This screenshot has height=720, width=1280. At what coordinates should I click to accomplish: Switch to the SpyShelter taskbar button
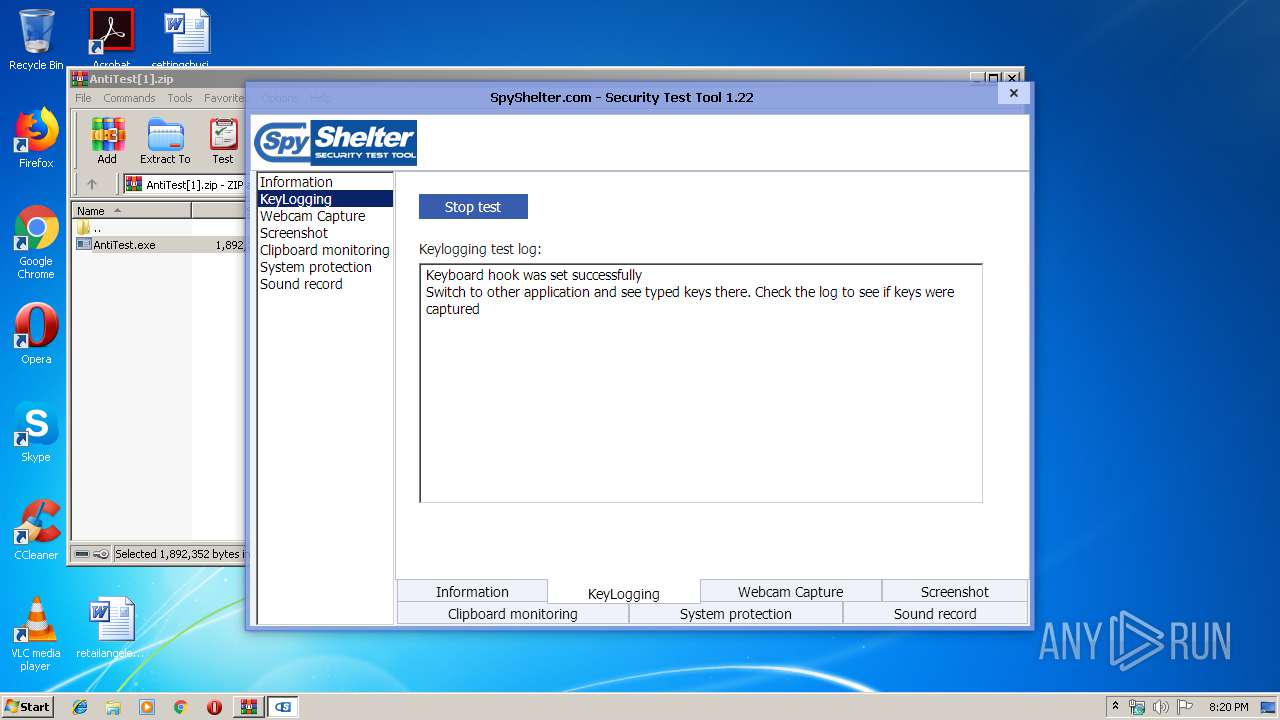(283, 706)
